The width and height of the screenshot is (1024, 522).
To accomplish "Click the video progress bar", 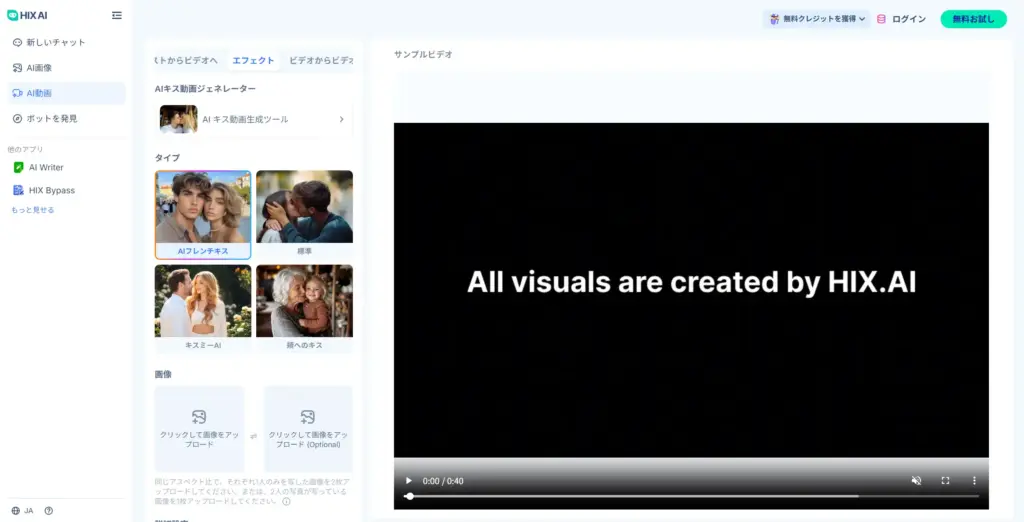I will click(694, 497).
